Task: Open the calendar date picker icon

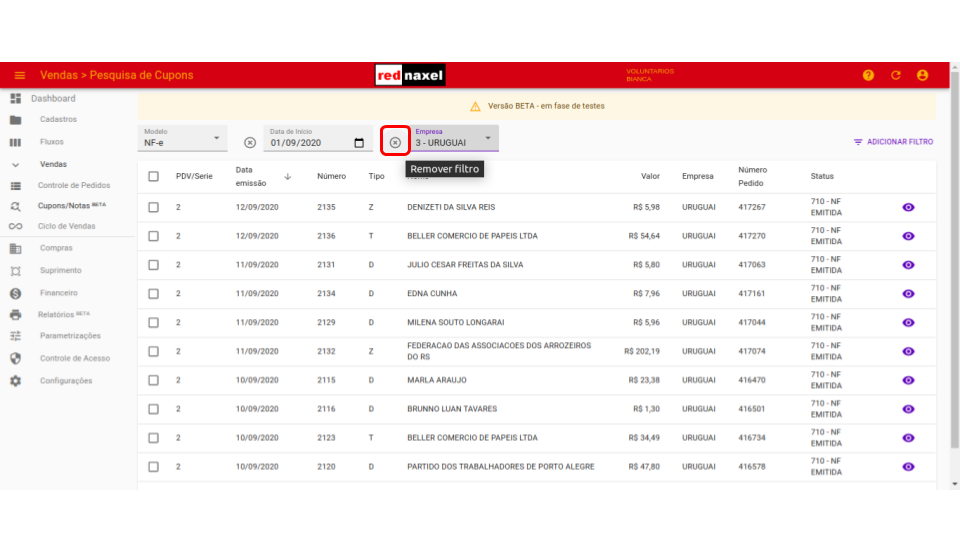Action: point(359,143)
